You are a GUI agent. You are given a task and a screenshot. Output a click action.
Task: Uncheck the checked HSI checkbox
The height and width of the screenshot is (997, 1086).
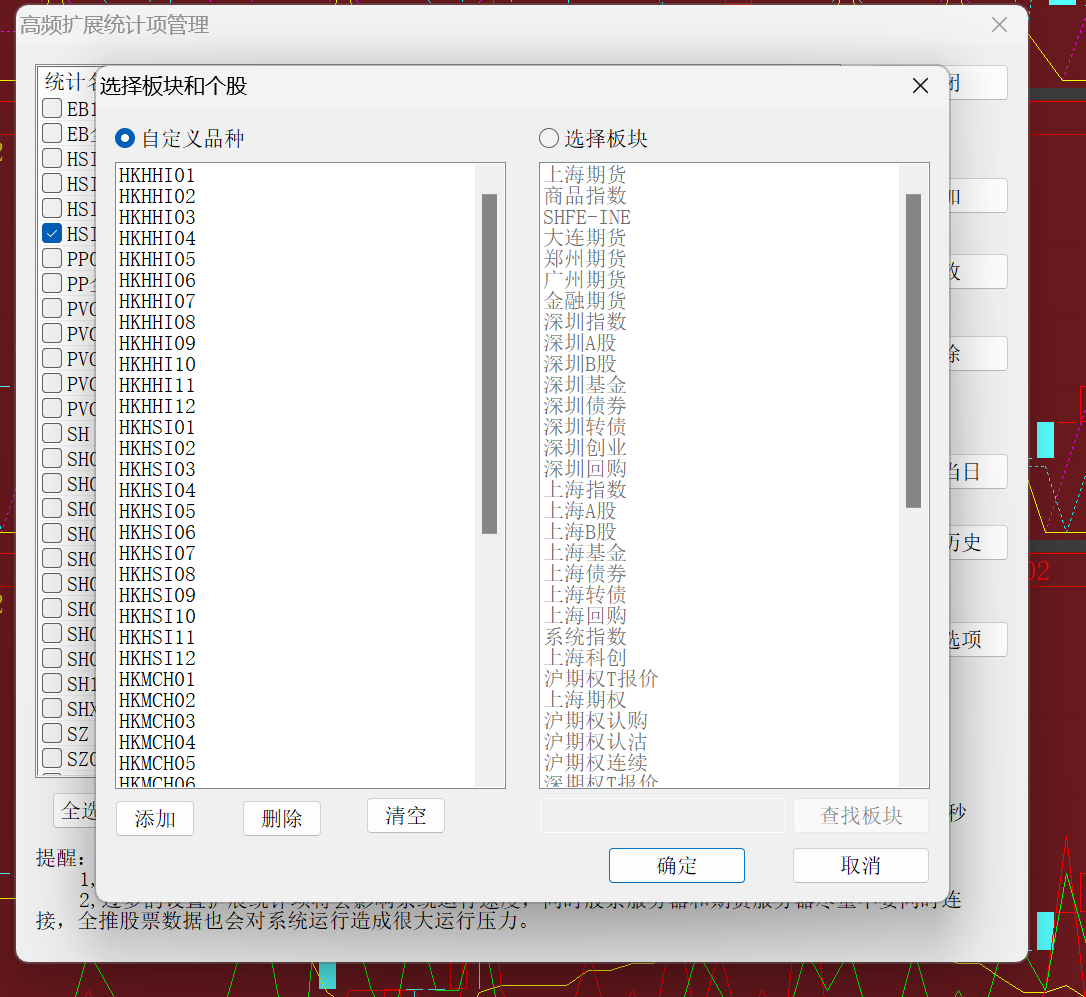(52, 233)
